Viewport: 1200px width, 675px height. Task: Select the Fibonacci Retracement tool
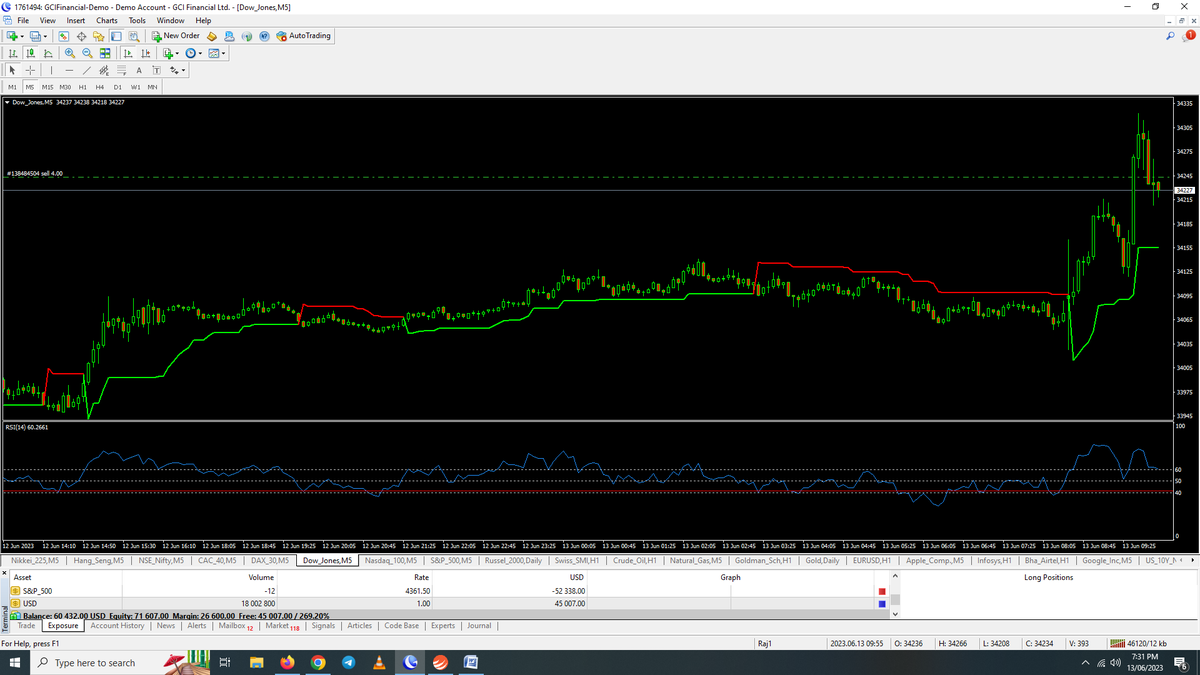click(122, 70)
